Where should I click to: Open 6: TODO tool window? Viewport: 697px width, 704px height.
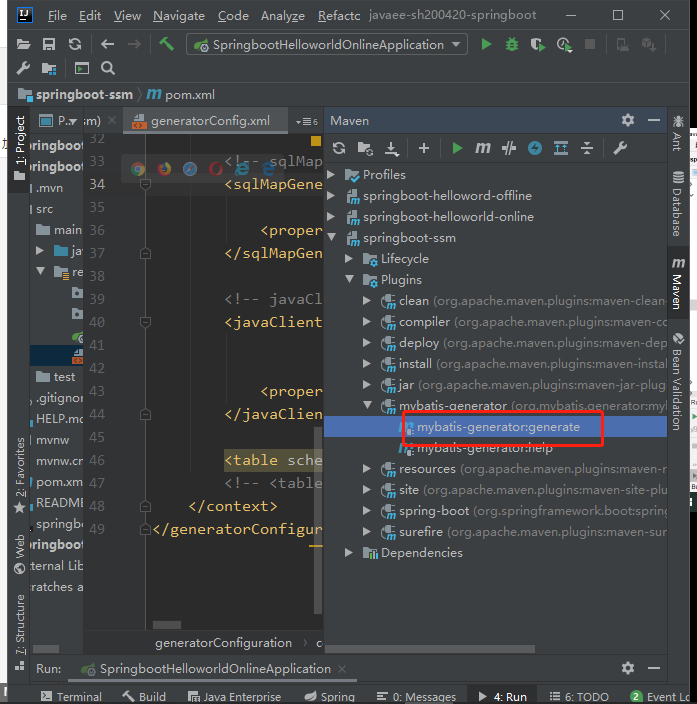[579, 697]
